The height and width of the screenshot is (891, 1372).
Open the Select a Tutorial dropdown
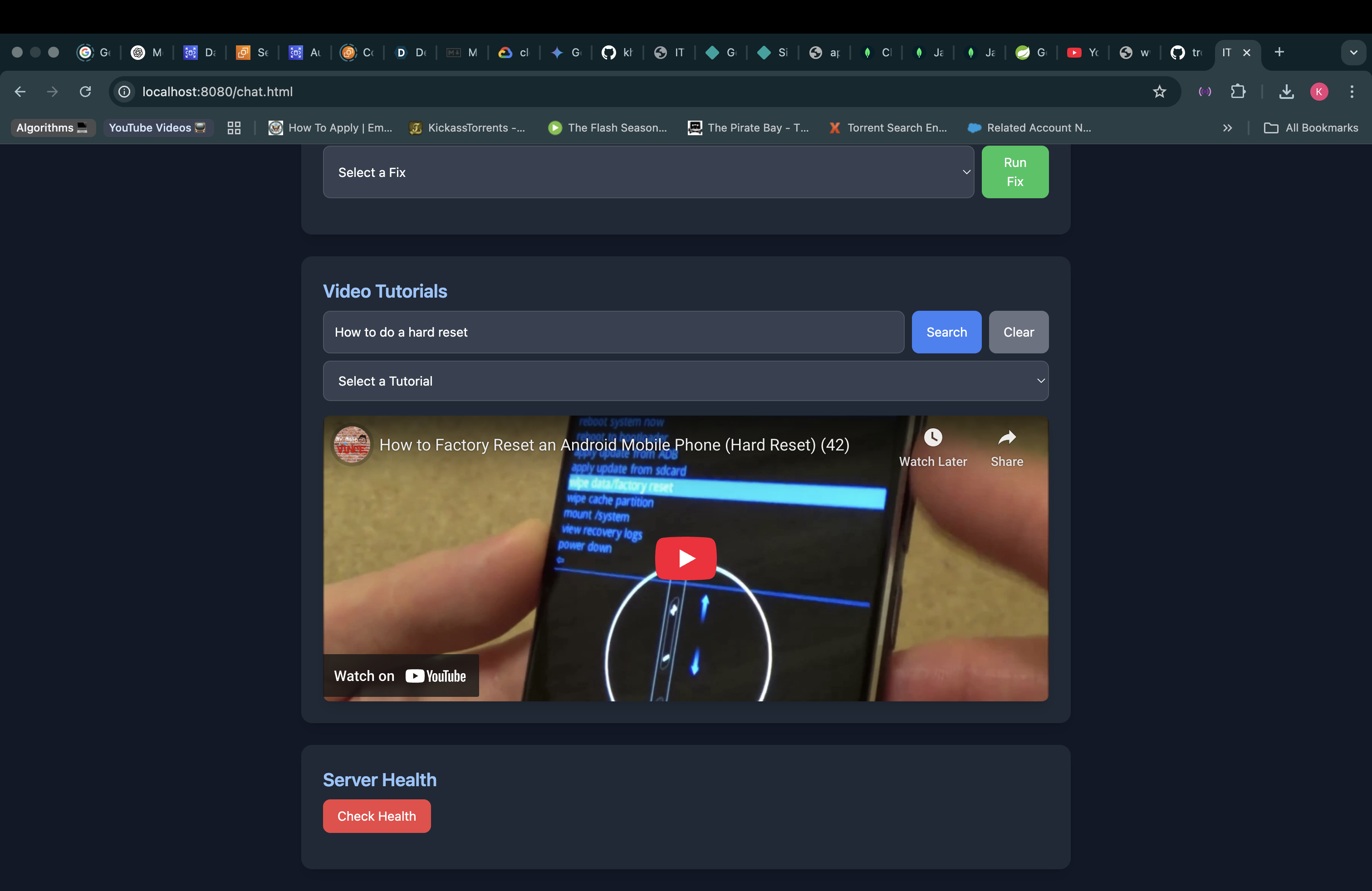point(685,381)
